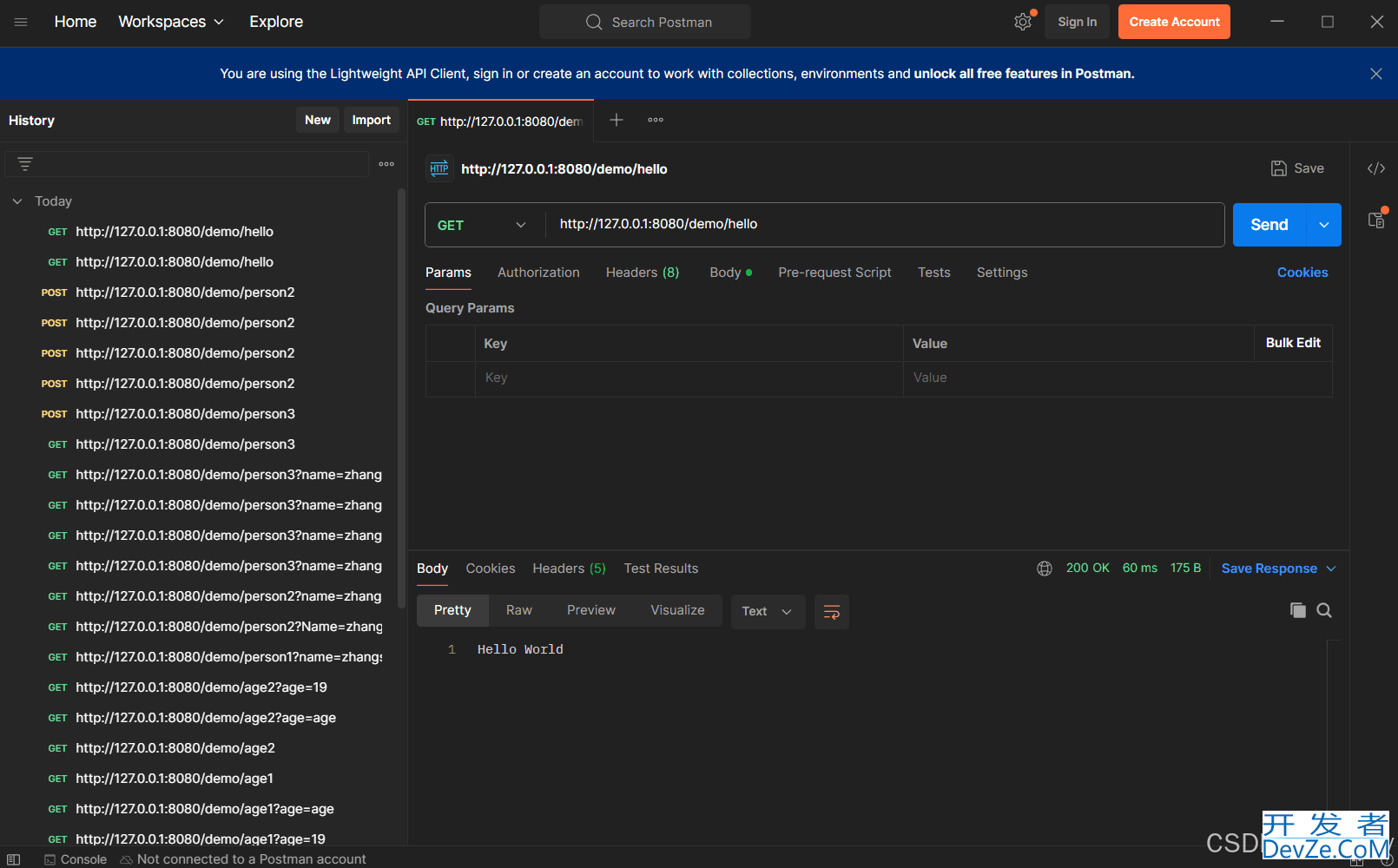Viewport: 1398px width, 868px height.
Task: Click Search Postman field
Action: click(645, 22)
